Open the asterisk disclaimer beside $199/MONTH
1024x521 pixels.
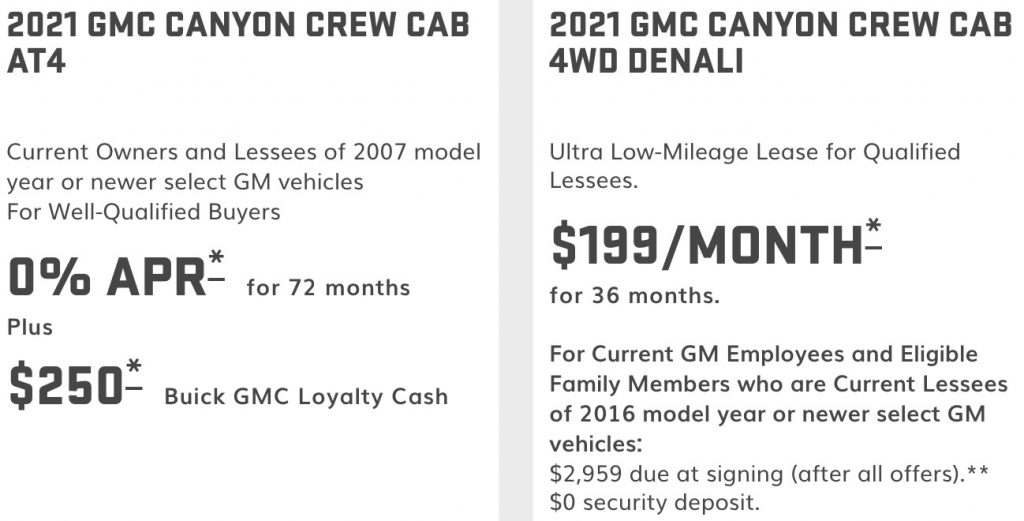(874, 234)
